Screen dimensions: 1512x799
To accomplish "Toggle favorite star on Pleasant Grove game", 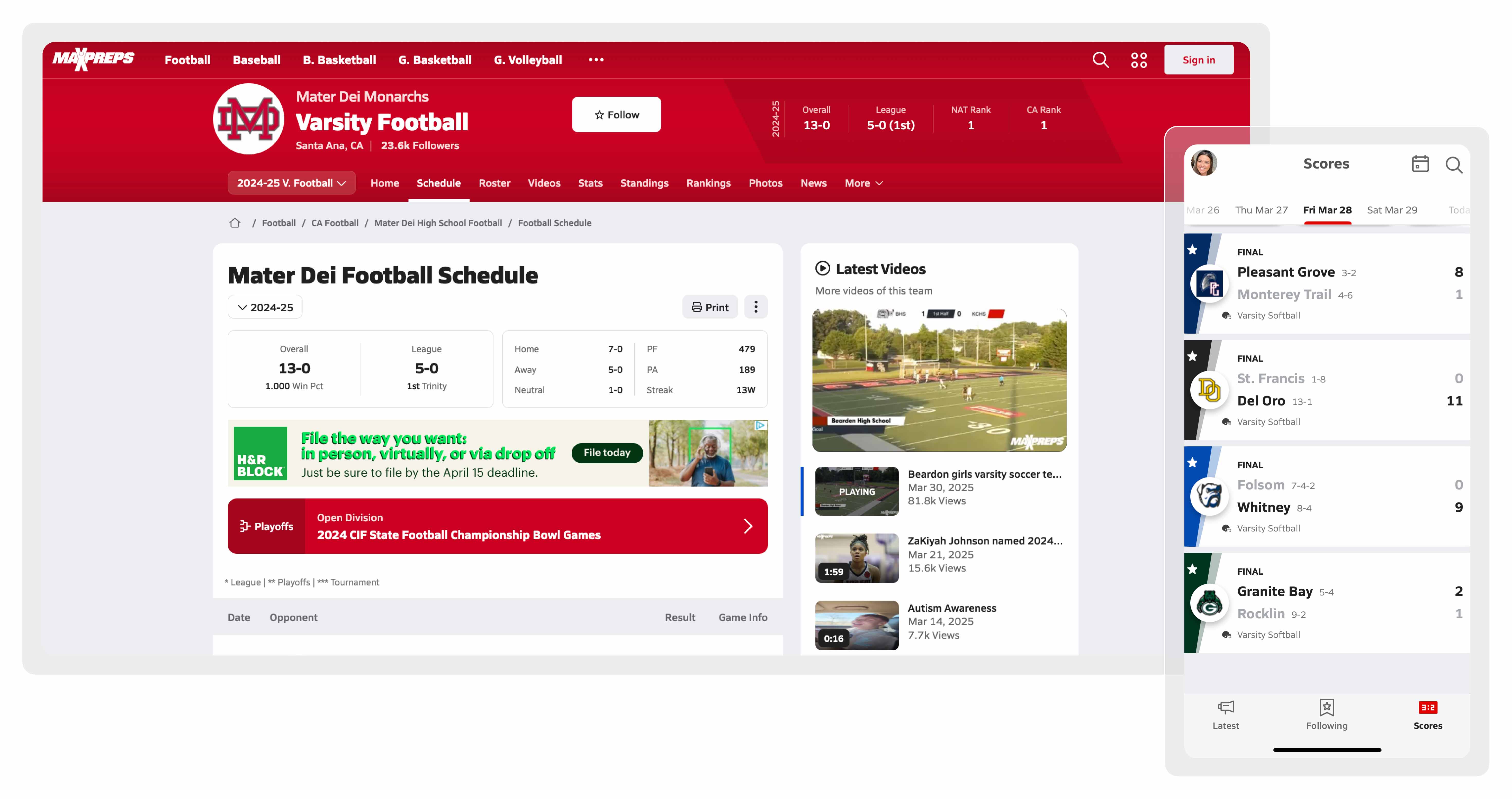I will pyautogui.click(x=1192, y=250).
